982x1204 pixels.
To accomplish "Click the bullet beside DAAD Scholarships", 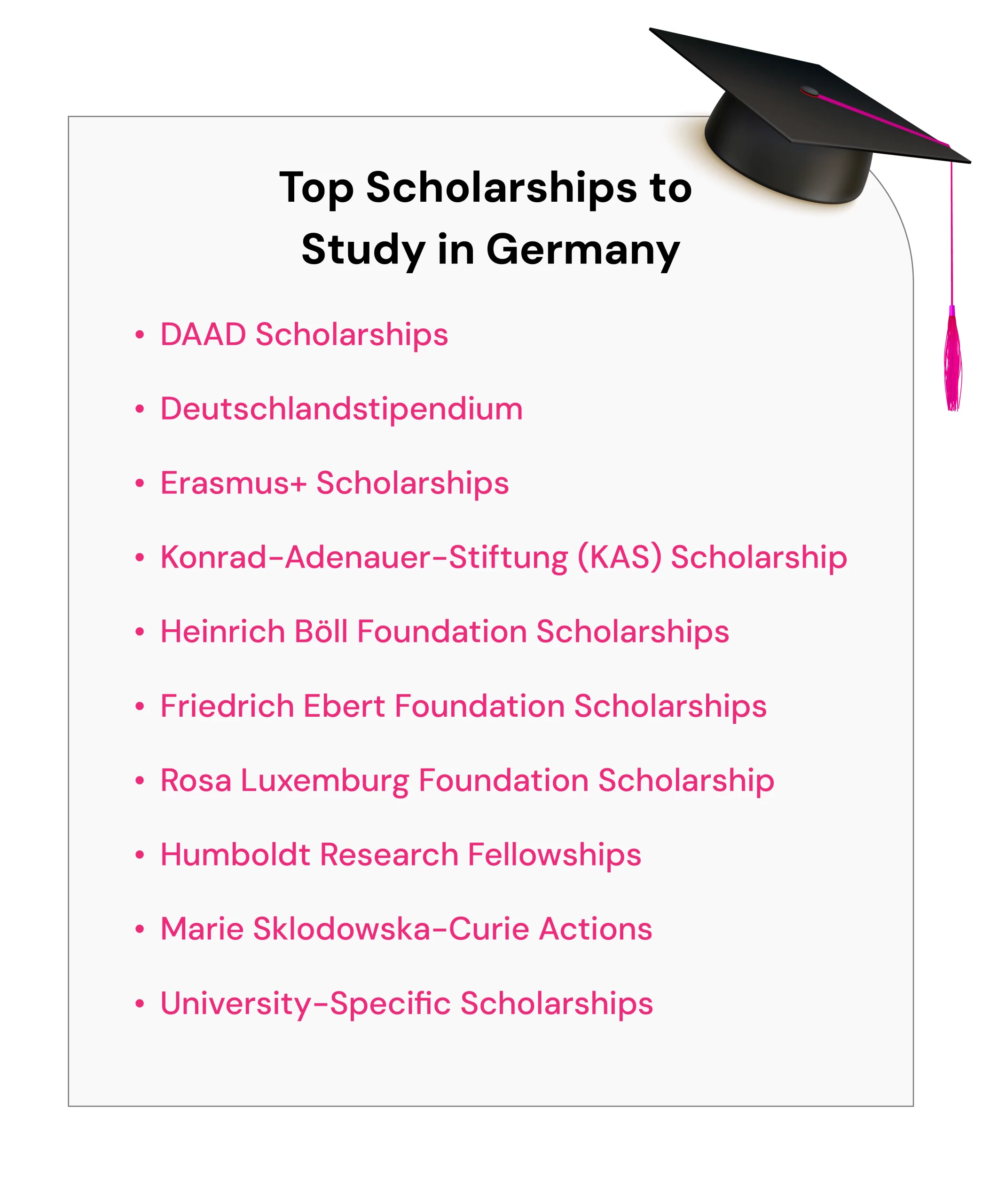I will [140, 334].
